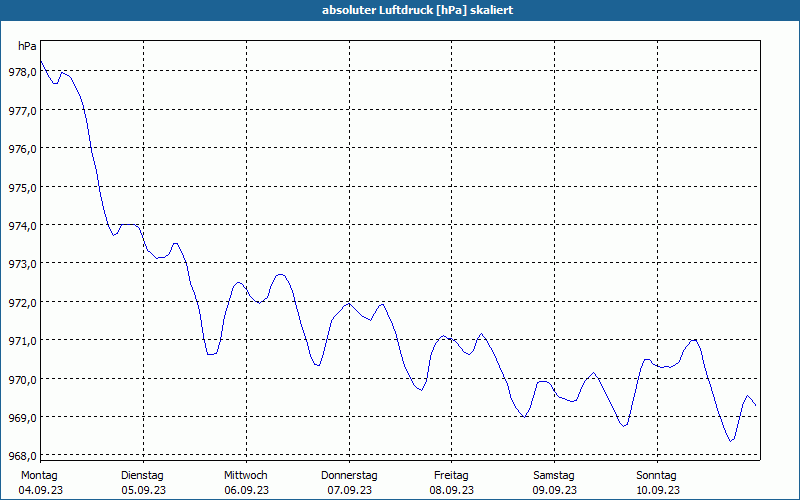The width and height of the screenshot is (800, 500).
Task: Click the date 05.09.23
Action: (x=143, y=490)
